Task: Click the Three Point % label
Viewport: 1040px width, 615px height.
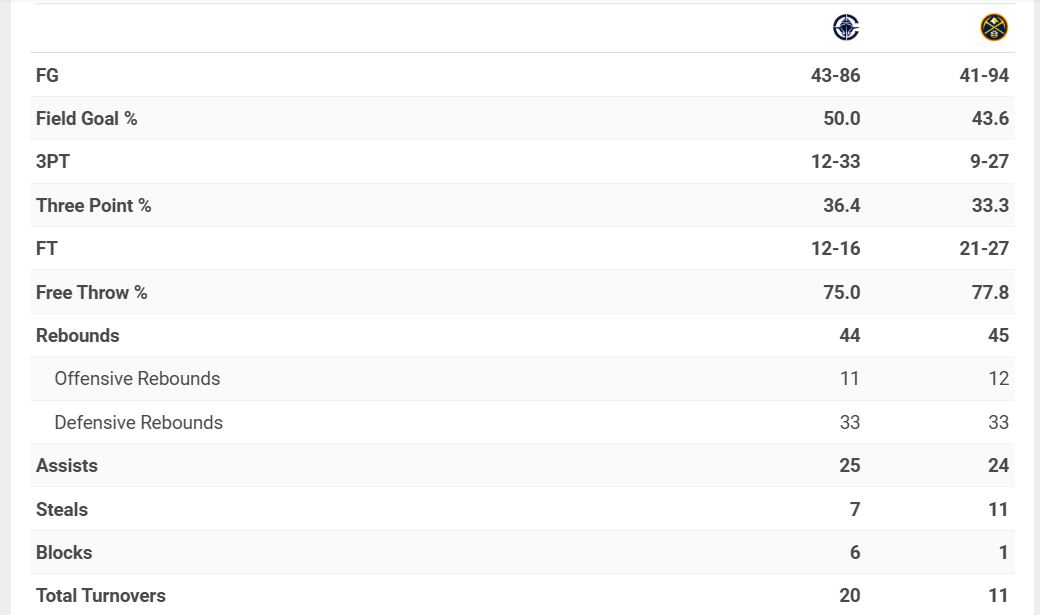Action: 93,205
